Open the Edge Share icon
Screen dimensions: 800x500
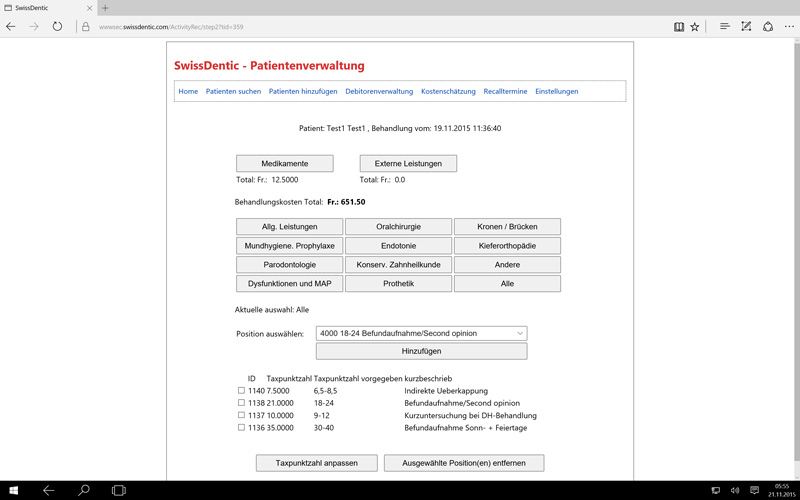[x=767, y=27]
